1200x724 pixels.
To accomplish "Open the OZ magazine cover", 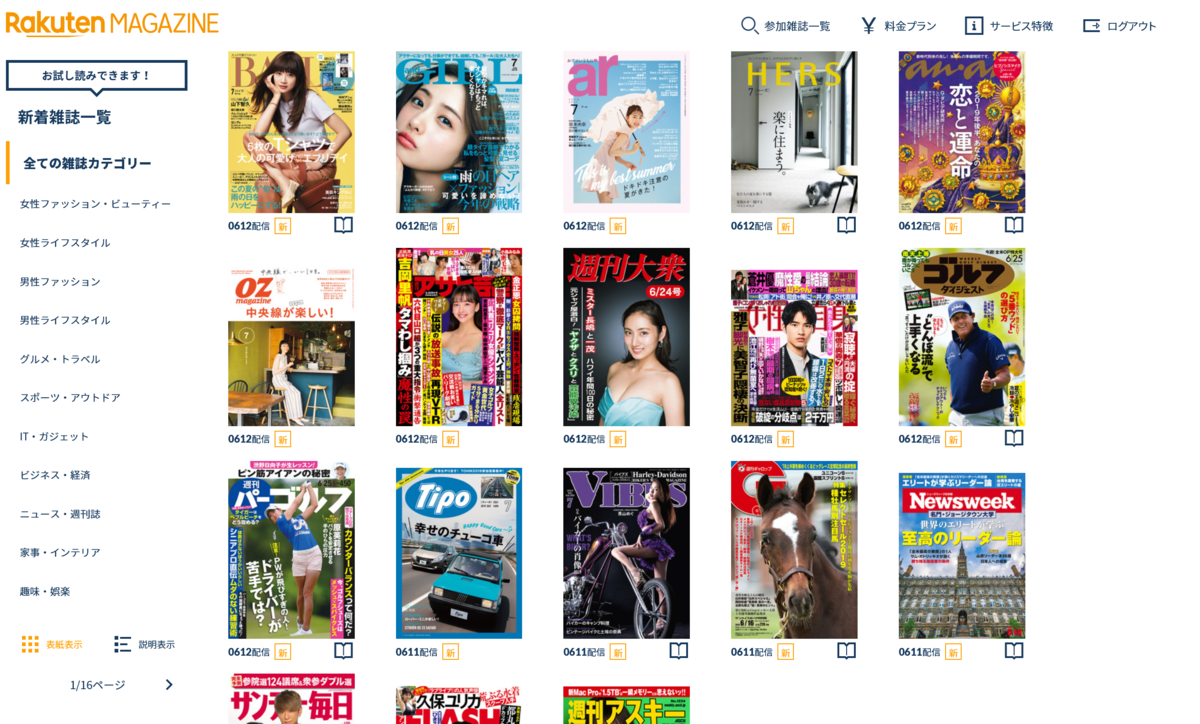I will (x=291, y=347).
